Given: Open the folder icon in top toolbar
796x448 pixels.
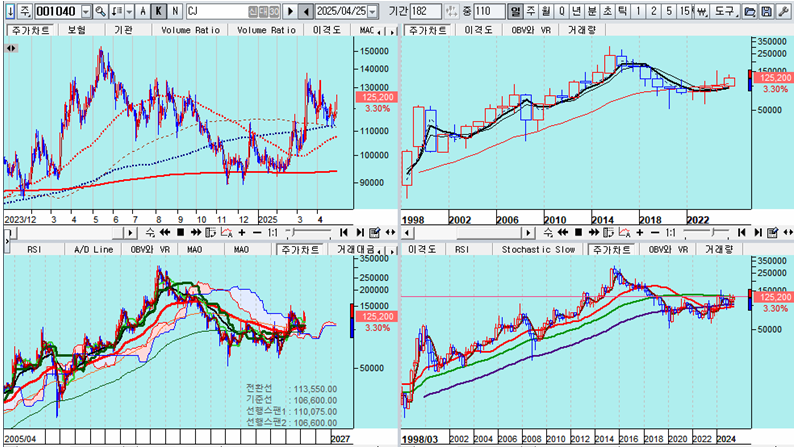Looking at the screenshot, I should click(x=749, y=11).
